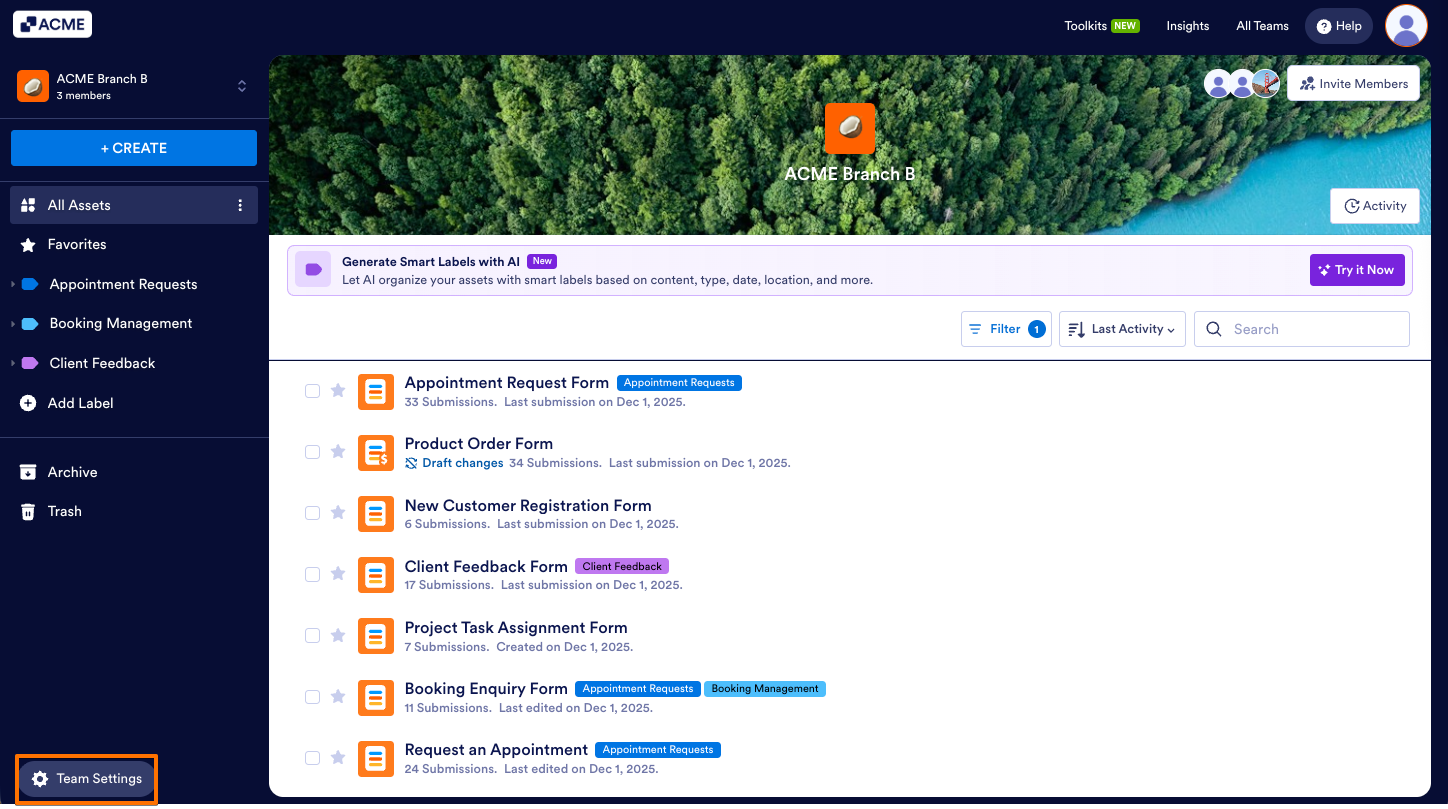Expand the Client Feedback label arrow
Image resolution: width=1448 pixels, height=809 pixels.
click(13, 363)
